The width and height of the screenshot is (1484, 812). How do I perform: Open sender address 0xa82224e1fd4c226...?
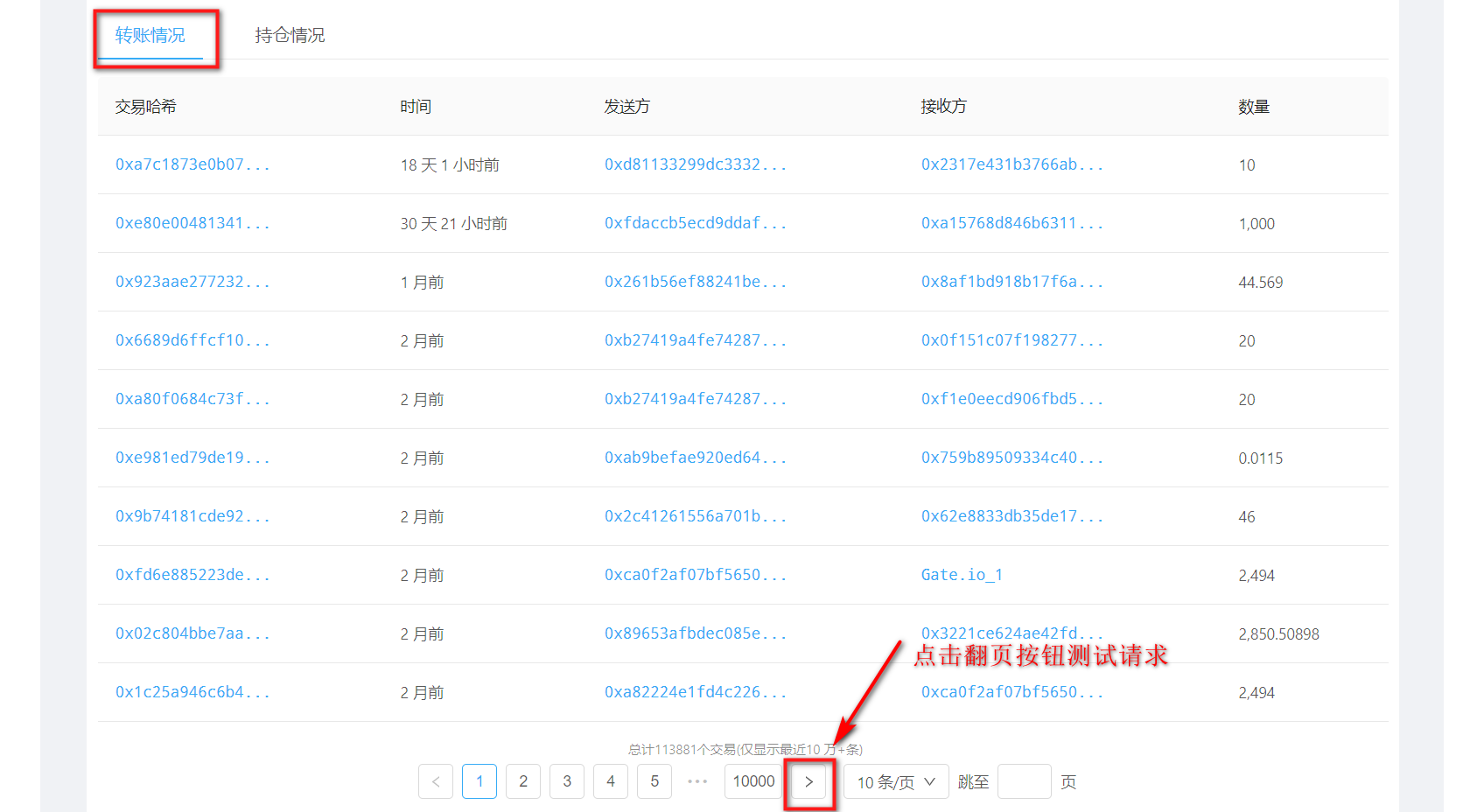click(696, 692)
